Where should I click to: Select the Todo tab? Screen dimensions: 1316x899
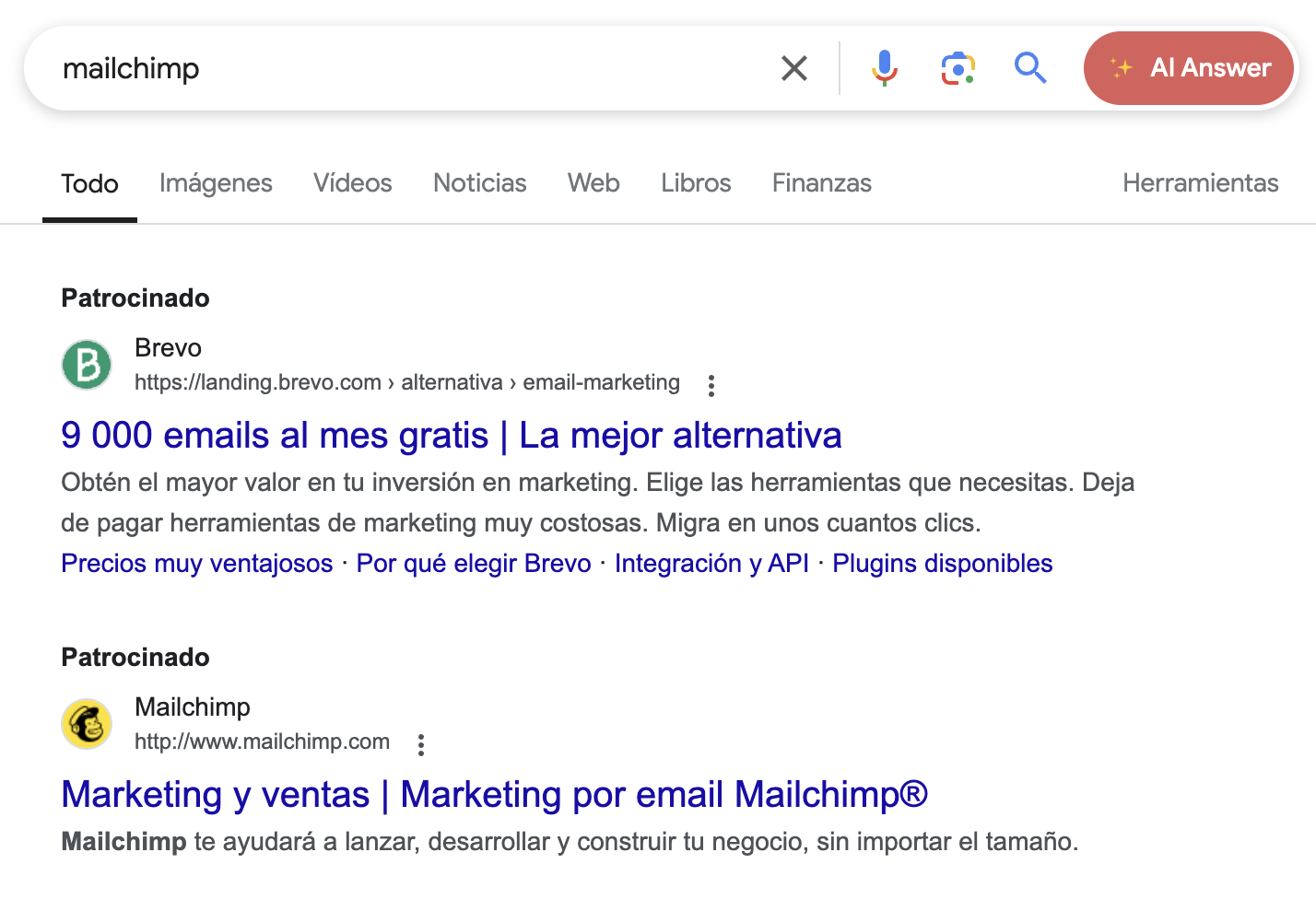[89, 183]
